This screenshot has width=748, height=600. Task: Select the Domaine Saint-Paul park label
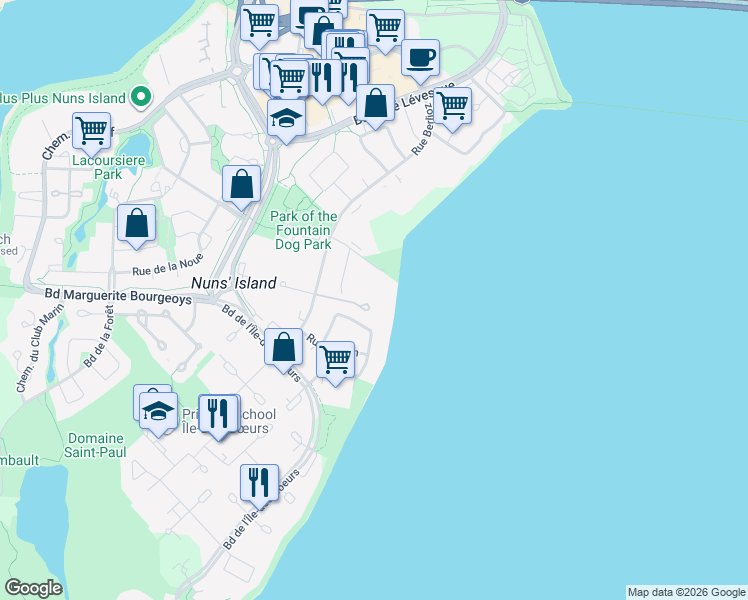tap(95, 445)
